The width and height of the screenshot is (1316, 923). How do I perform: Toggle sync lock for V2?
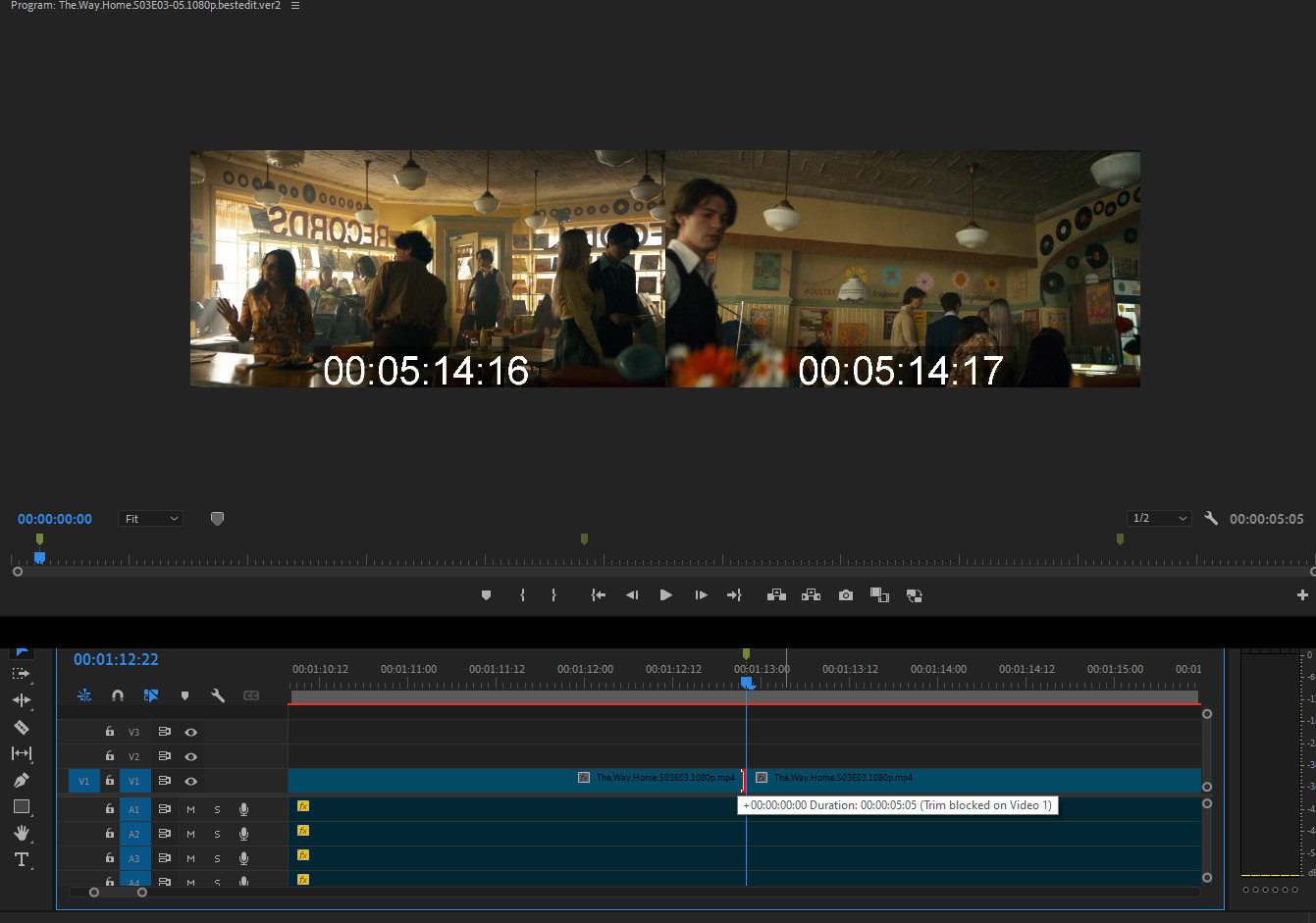[x=164, y=756]
